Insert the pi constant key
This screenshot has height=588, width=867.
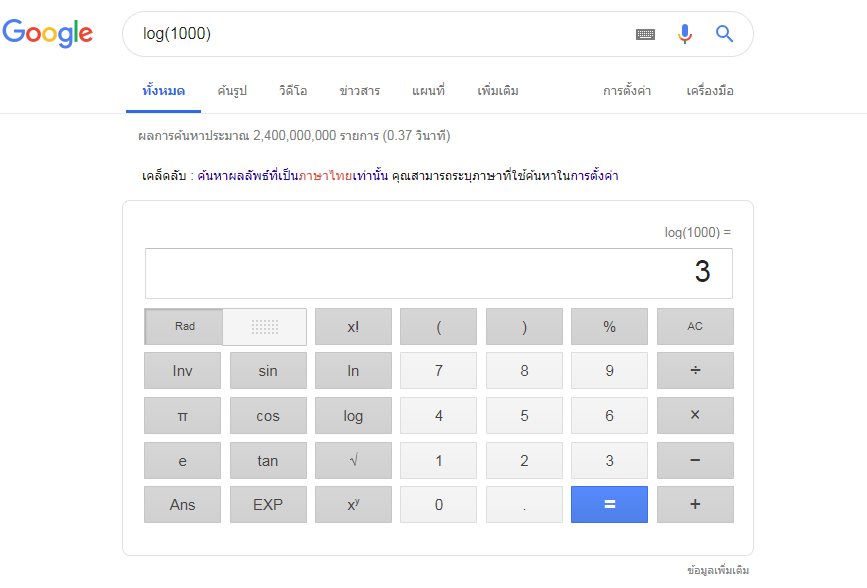(x=182, y=415)
